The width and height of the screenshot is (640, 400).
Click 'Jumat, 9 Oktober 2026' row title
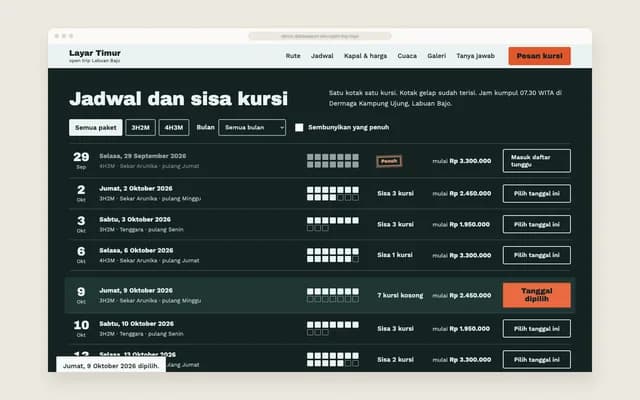click(x=136, y=291)
